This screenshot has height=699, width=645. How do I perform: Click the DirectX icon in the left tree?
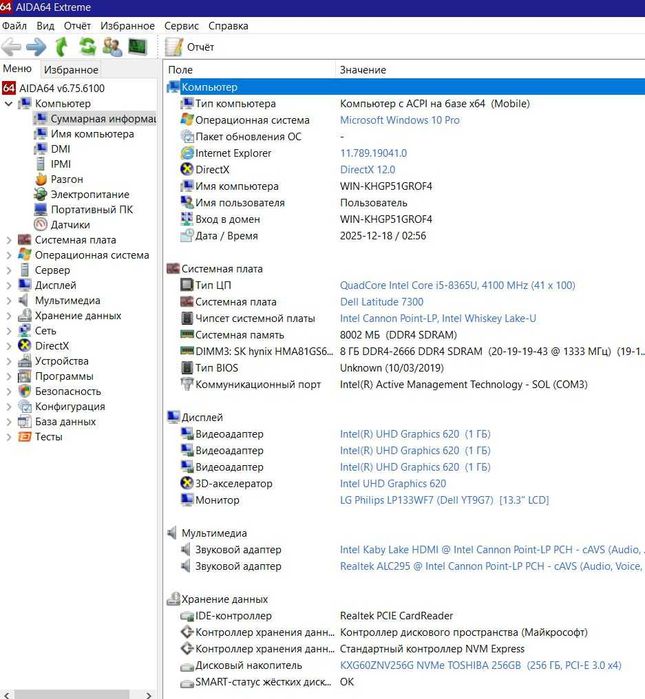(25, 346)
